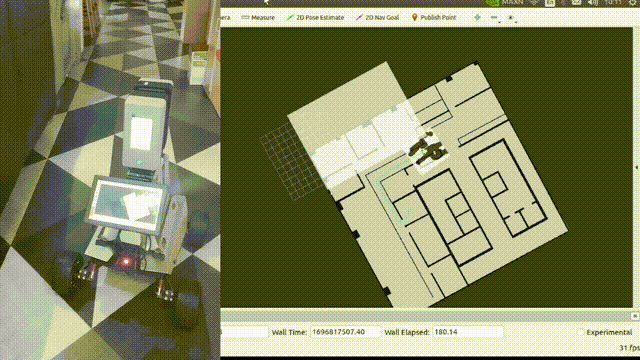The height and width of the screenshot is (360, 640).
Task: Open the volume indicator in top bar
Action: [593, 2]
